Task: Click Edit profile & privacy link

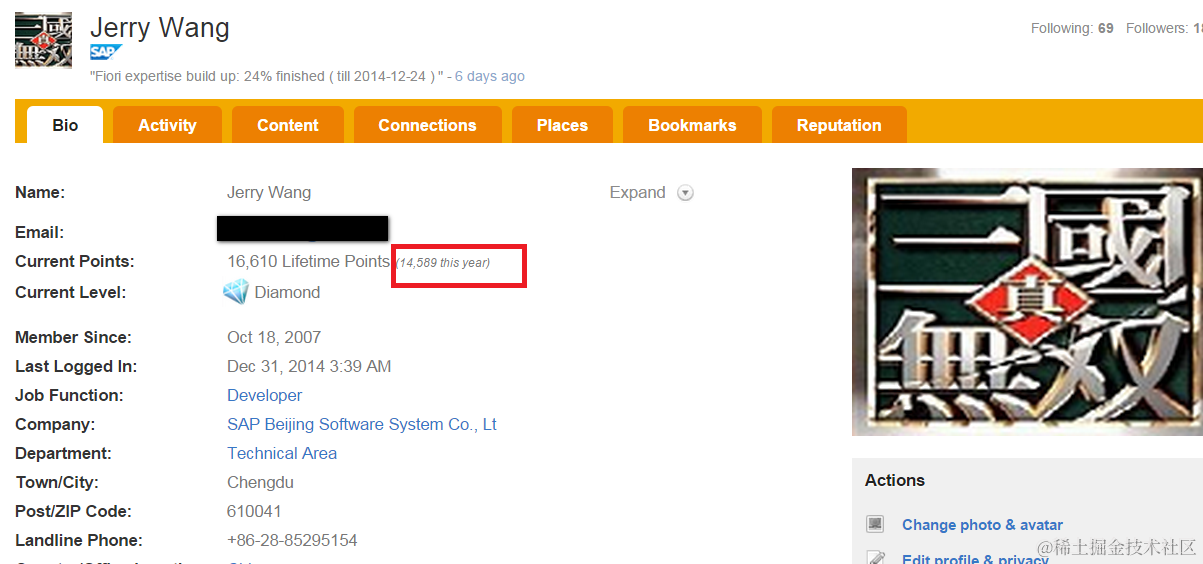Action: pos(975,558)
